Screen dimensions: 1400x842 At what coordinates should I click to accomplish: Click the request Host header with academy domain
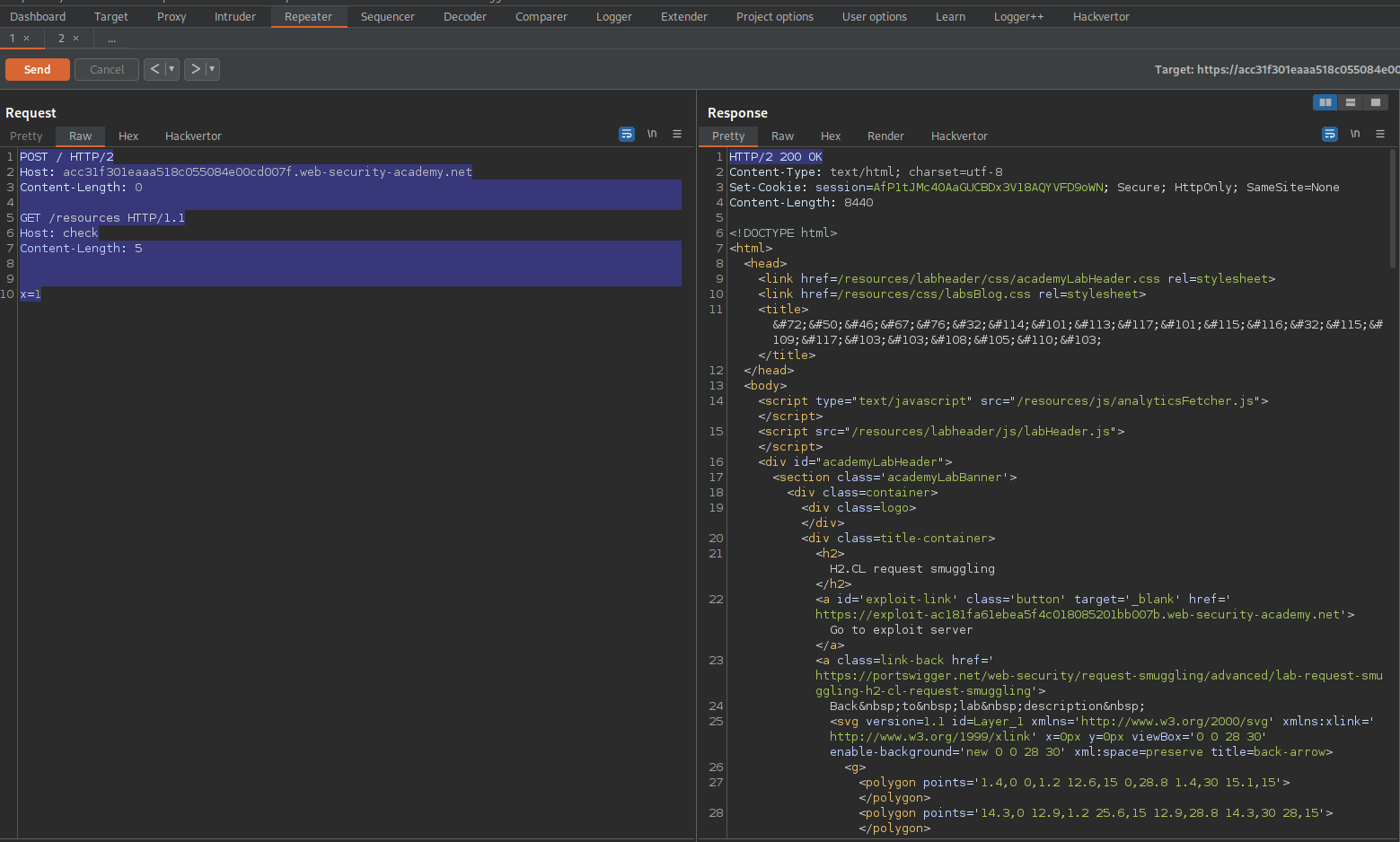click(x=246, y=171)
